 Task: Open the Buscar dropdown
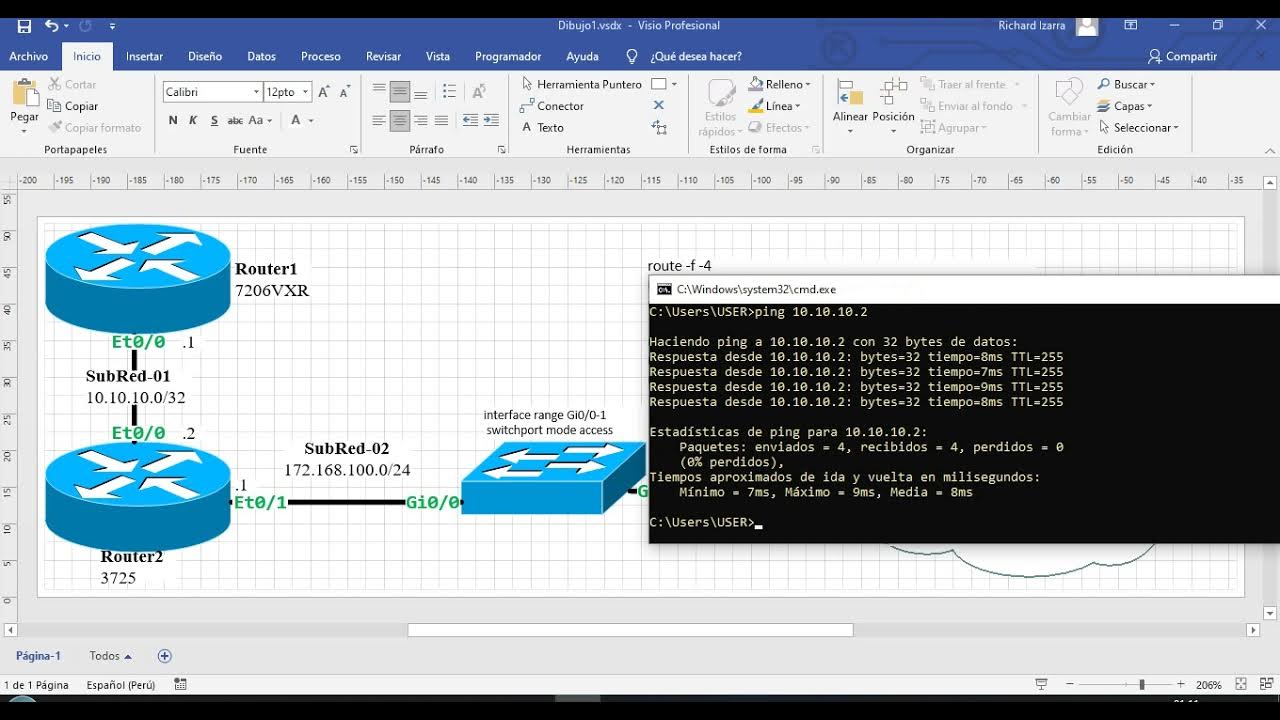click(1127, 84)
